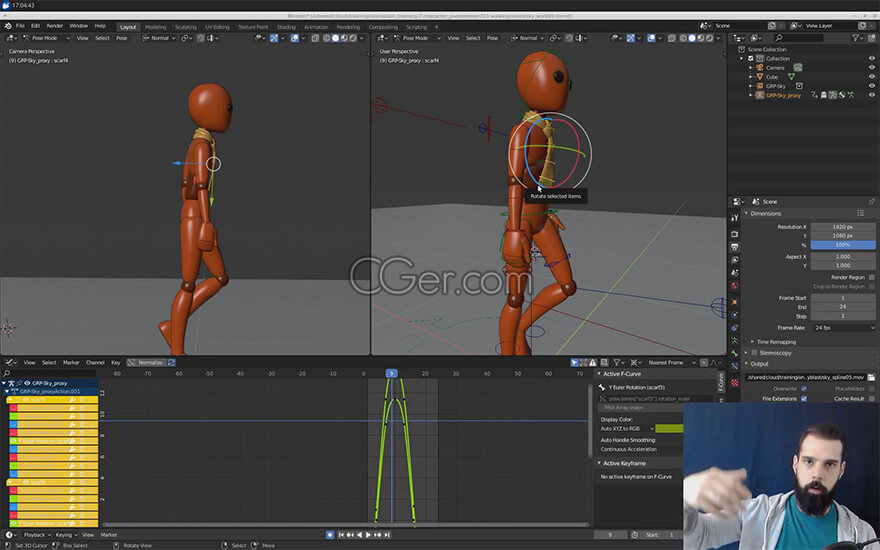Open the Render properties tab icon
Image resolution: width=880 pixels, height=550 pixels.
[x=735, y=233]
